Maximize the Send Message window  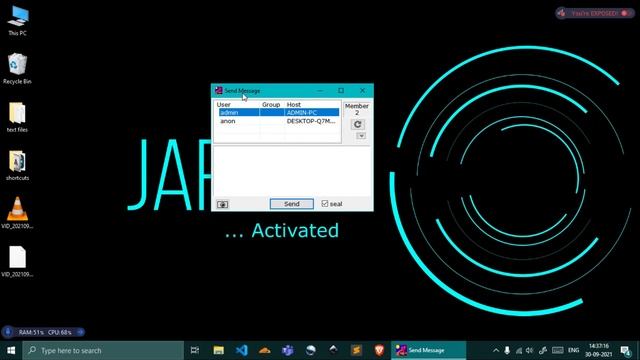(341, 90)
